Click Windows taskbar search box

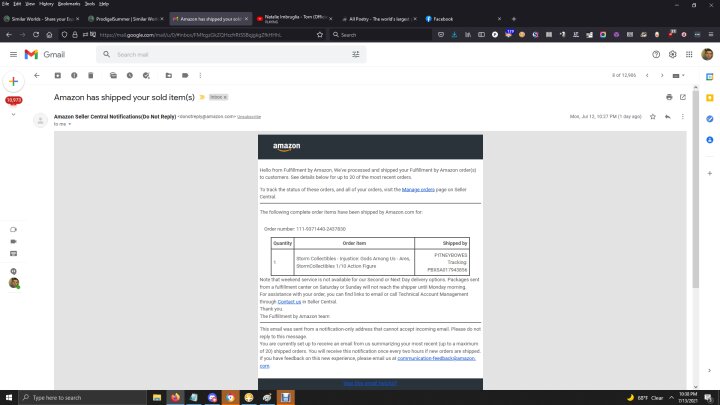point(83,397)
